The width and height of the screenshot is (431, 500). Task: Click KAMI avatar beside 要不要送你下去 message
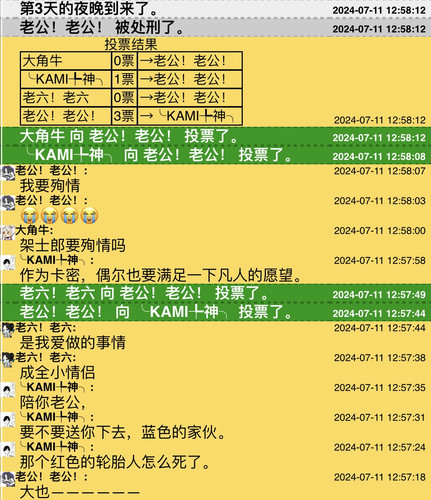tap(8, 420)
